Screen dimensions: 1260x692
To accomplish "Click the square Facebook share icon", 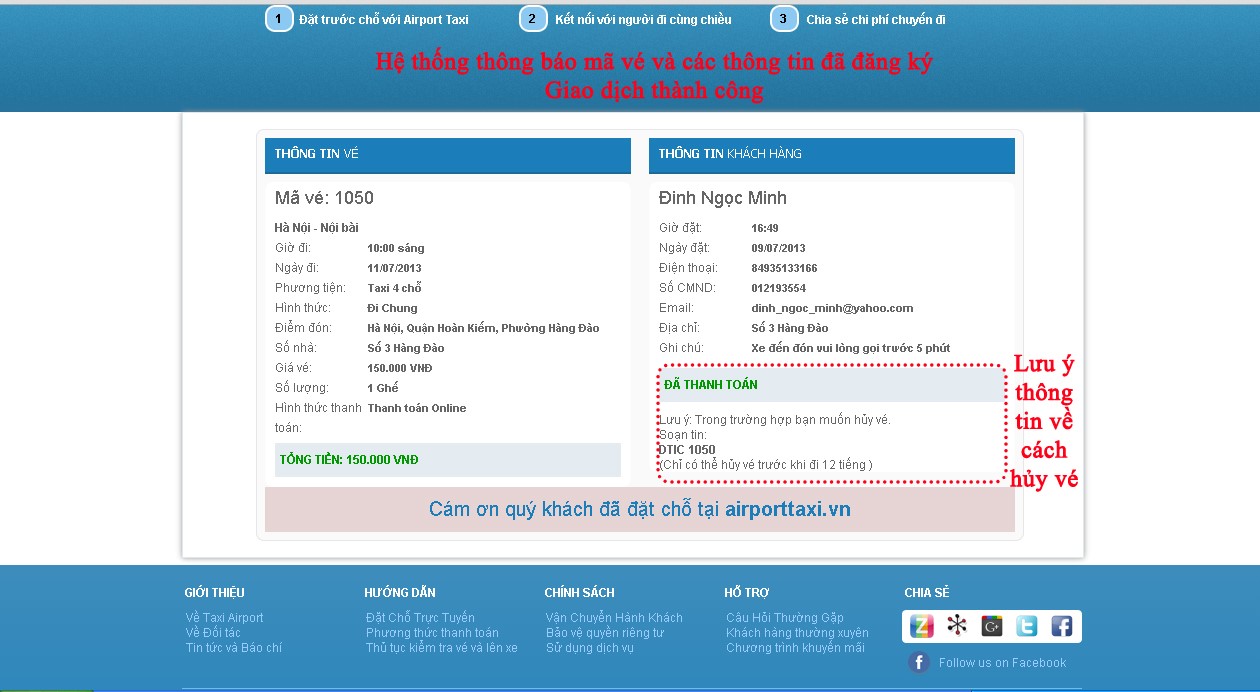I will 1061,626.
